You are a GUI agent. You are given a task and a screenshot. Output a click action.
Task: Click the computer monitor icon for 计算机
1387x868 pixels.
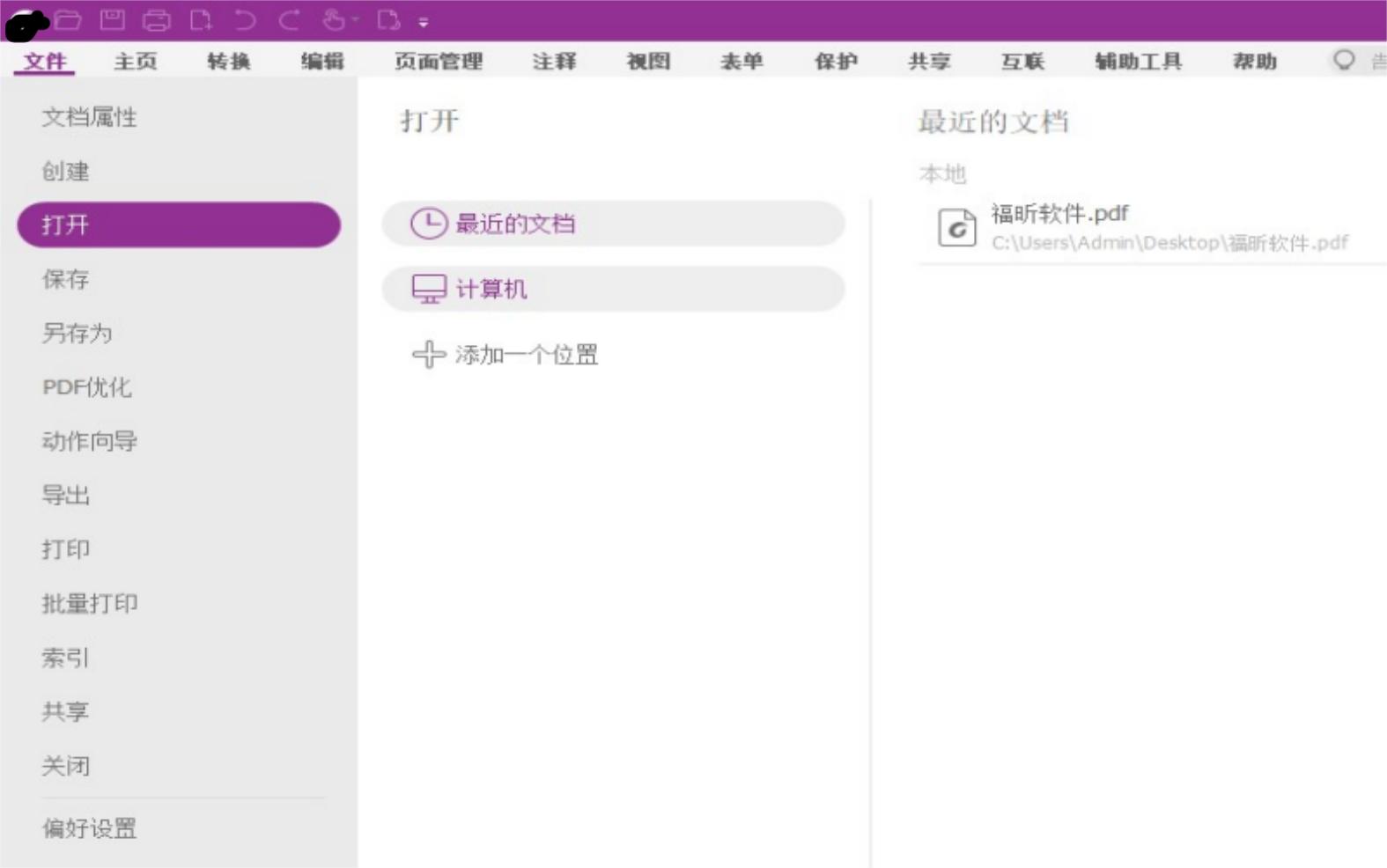(x=429, y=289)
